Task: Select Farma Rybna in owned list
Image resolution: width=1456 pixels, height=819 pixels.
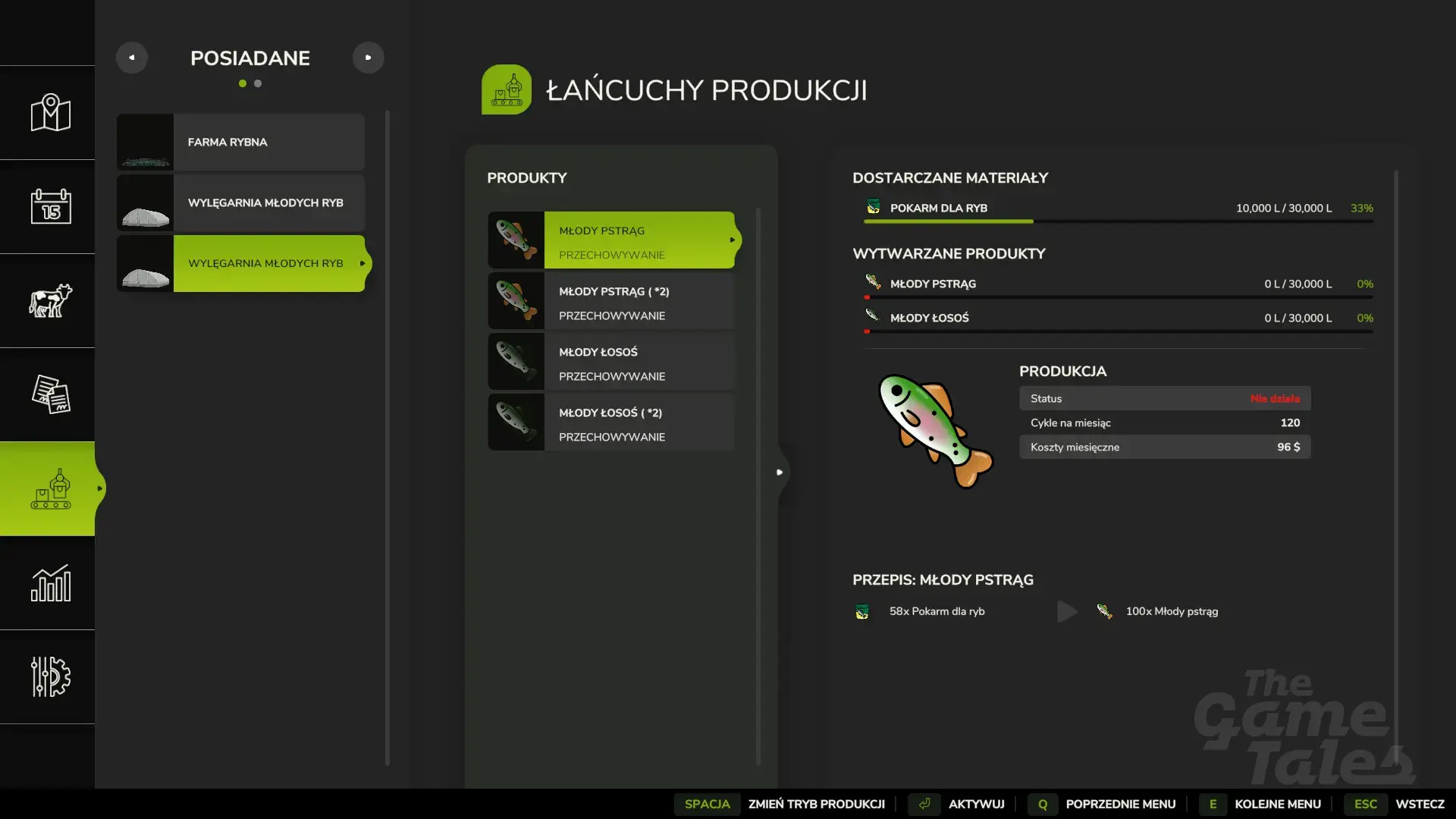Action: [x=241, y=142]
